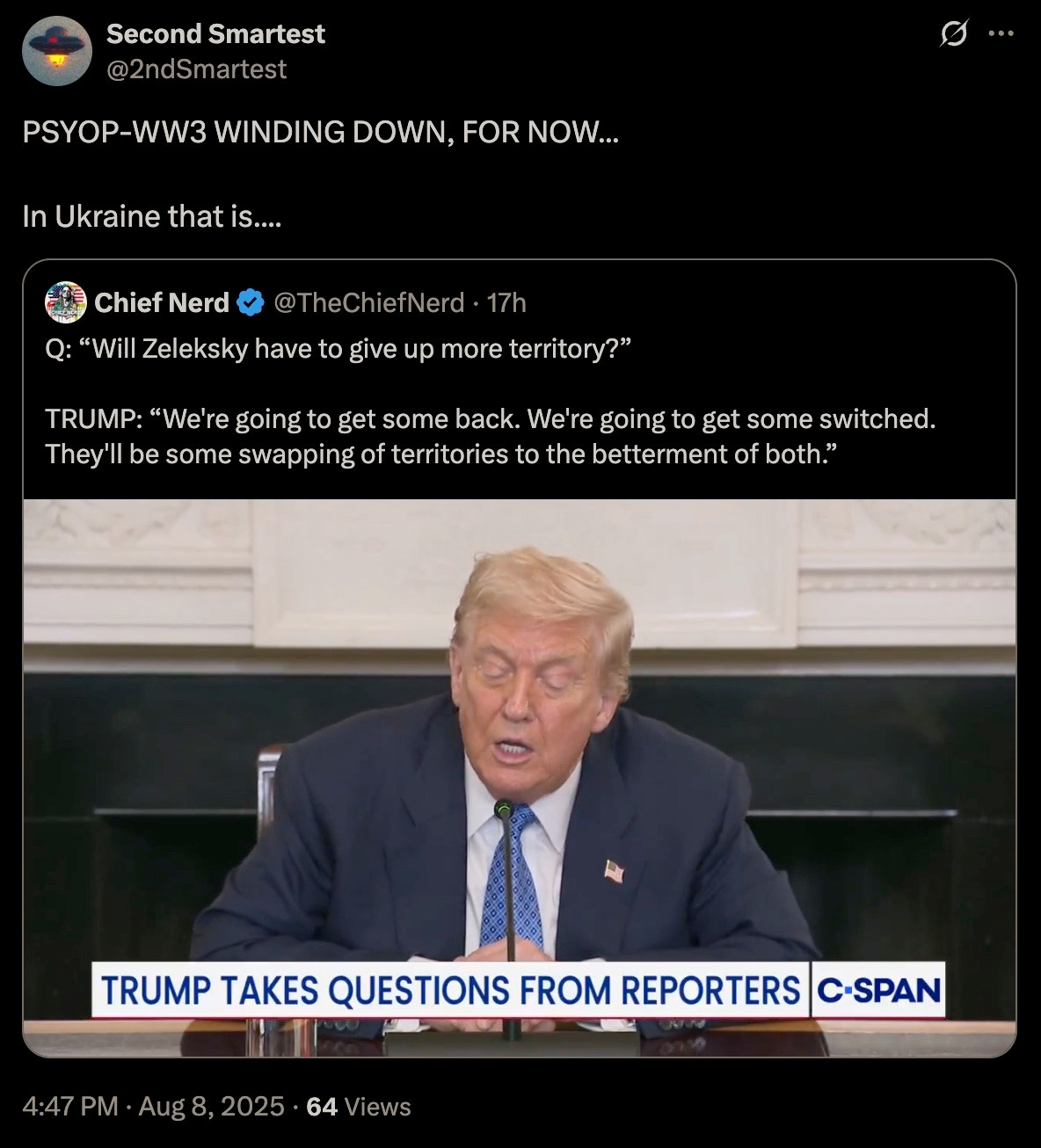1041x1148 pixels.
Task: Click the 17h quoted tweet timestamp
Action: coord(506,303)
